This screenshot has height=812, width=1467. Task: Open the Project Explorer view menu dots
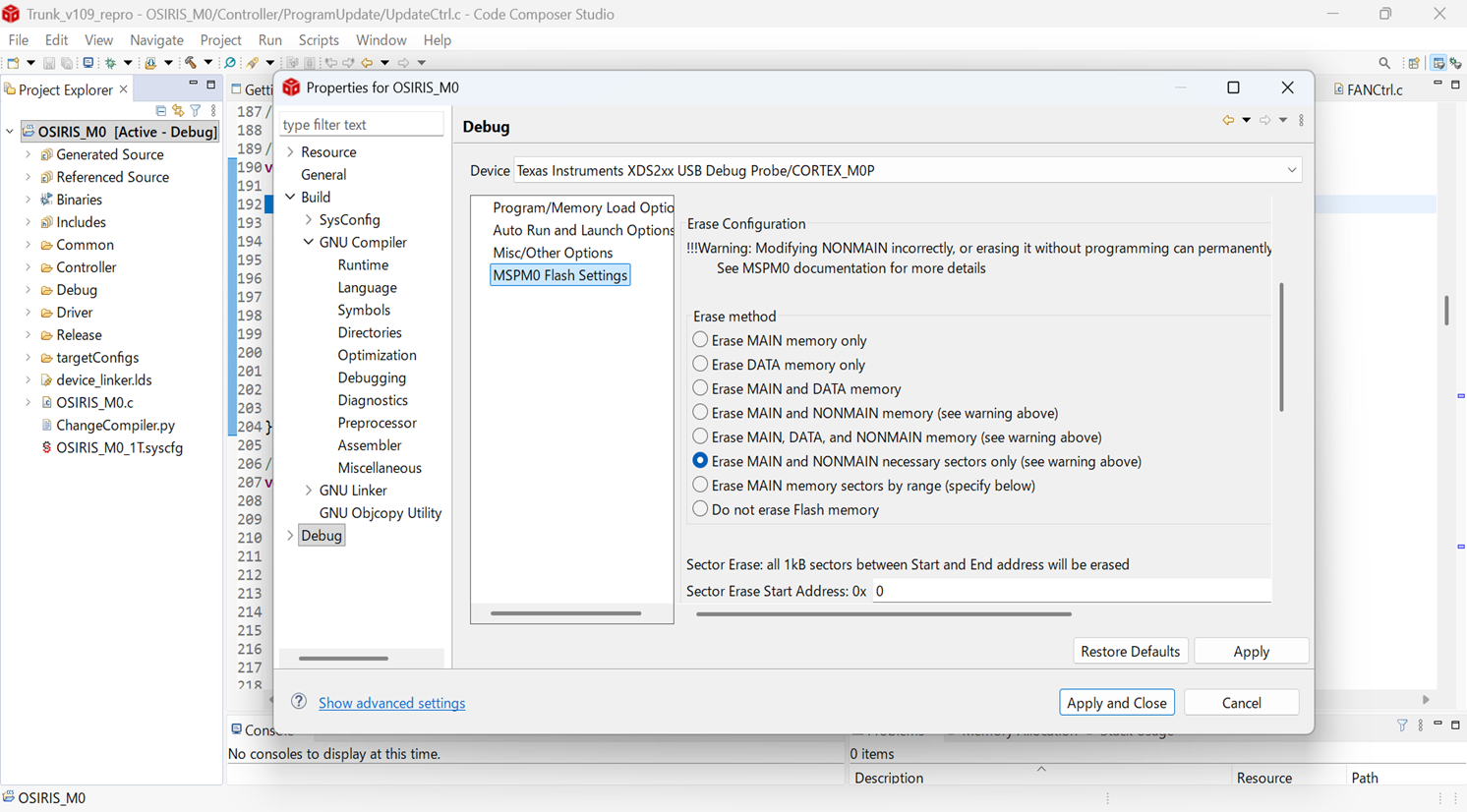(x=213, y=111)
